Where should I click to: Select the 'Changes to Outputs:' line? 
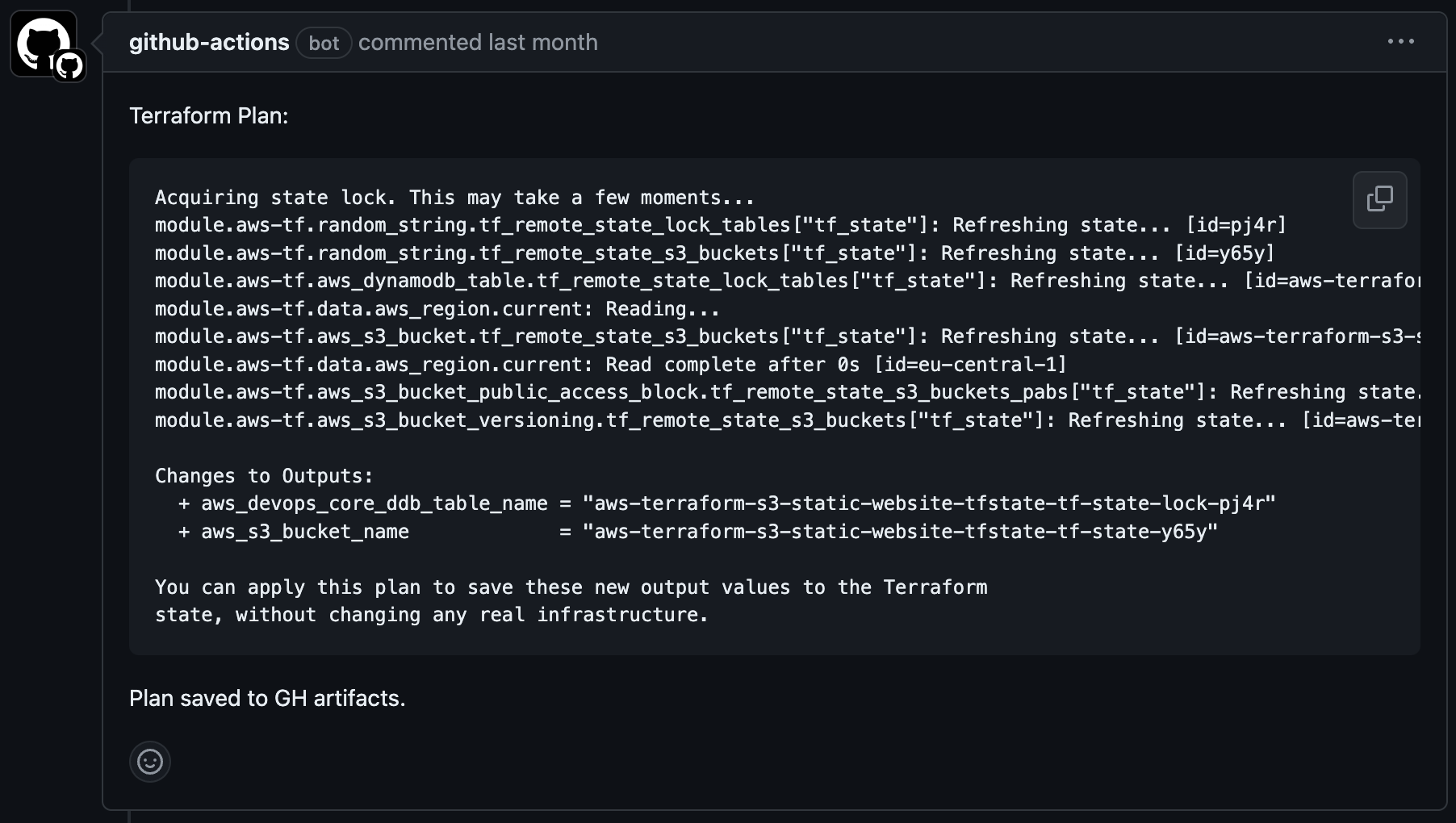tap(265, 476)
